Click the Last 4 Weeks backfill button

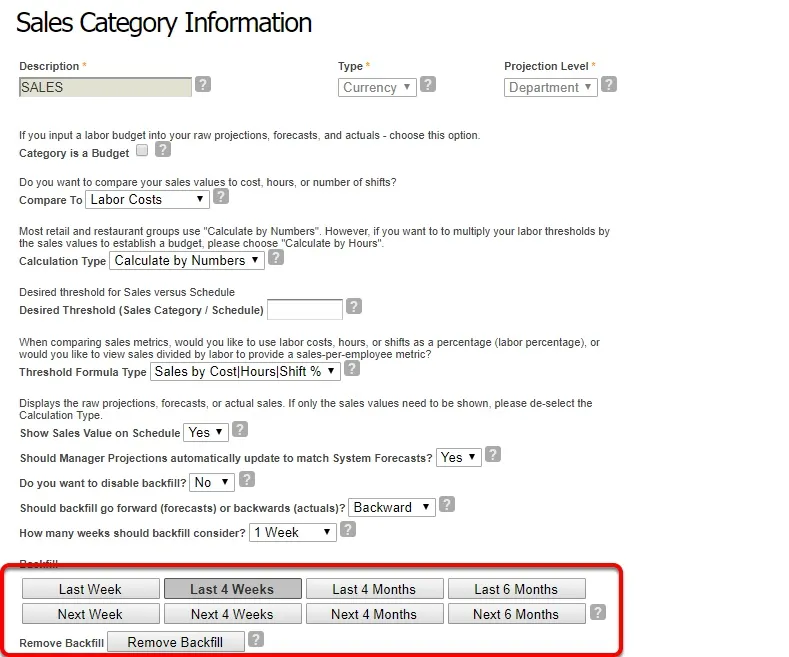[232, 589]
